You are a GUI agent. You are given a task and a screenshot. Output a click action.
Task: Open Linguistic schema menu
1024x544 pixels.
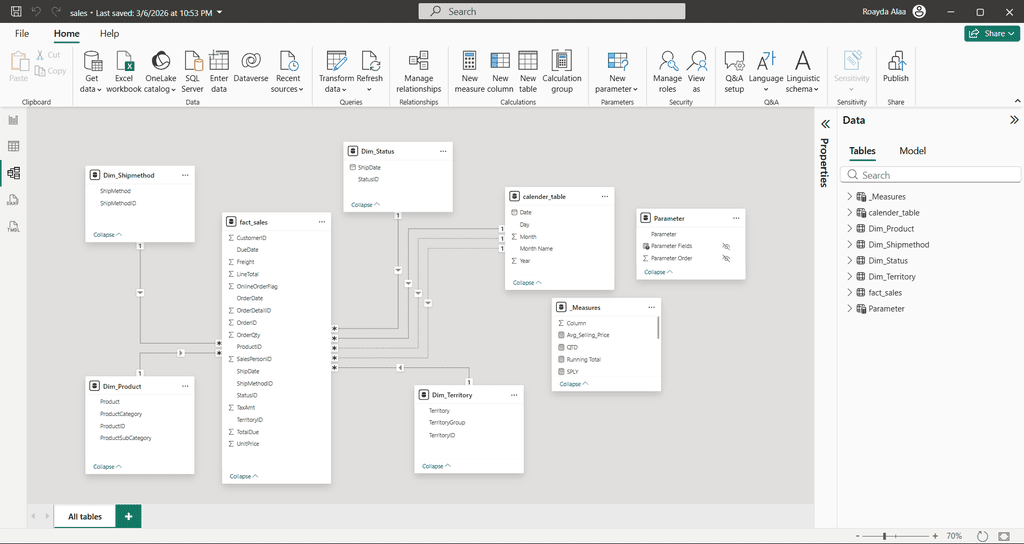(x=803, y=72)
